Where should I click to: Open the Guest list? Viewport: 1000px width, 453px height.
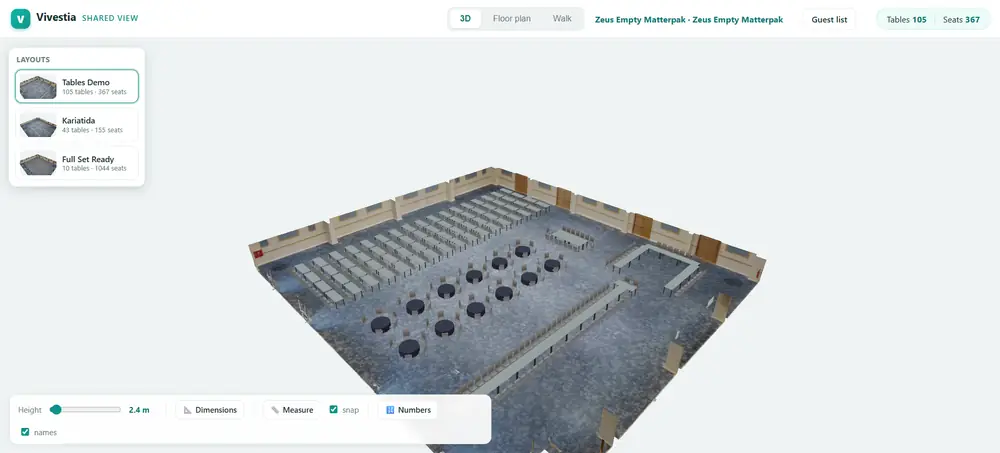click(x=829, y=19)
